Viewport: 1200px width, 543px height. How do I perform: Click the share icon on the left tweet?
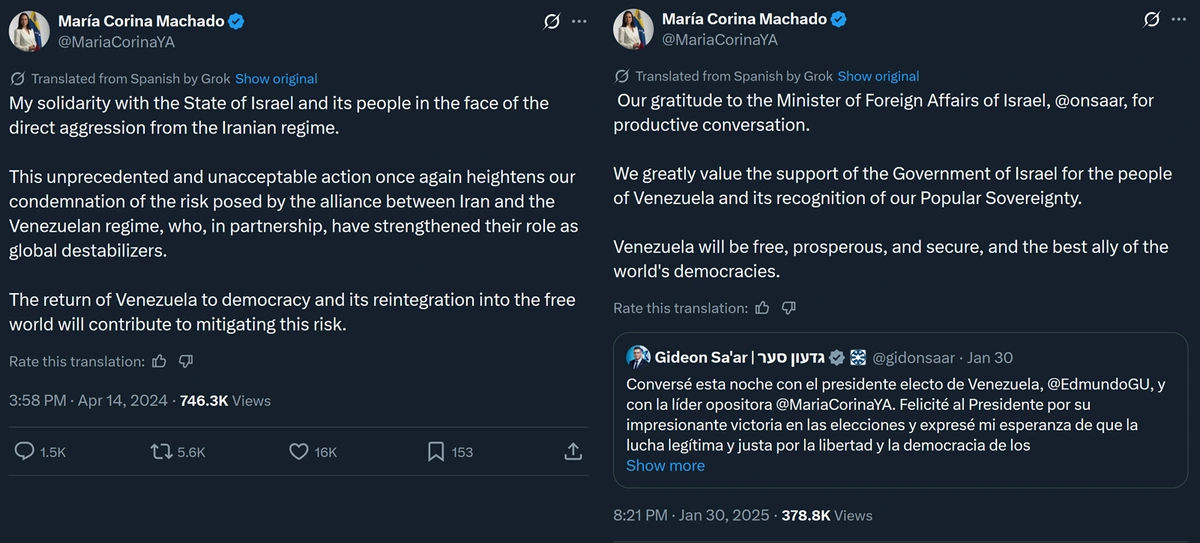coord(573,452)
